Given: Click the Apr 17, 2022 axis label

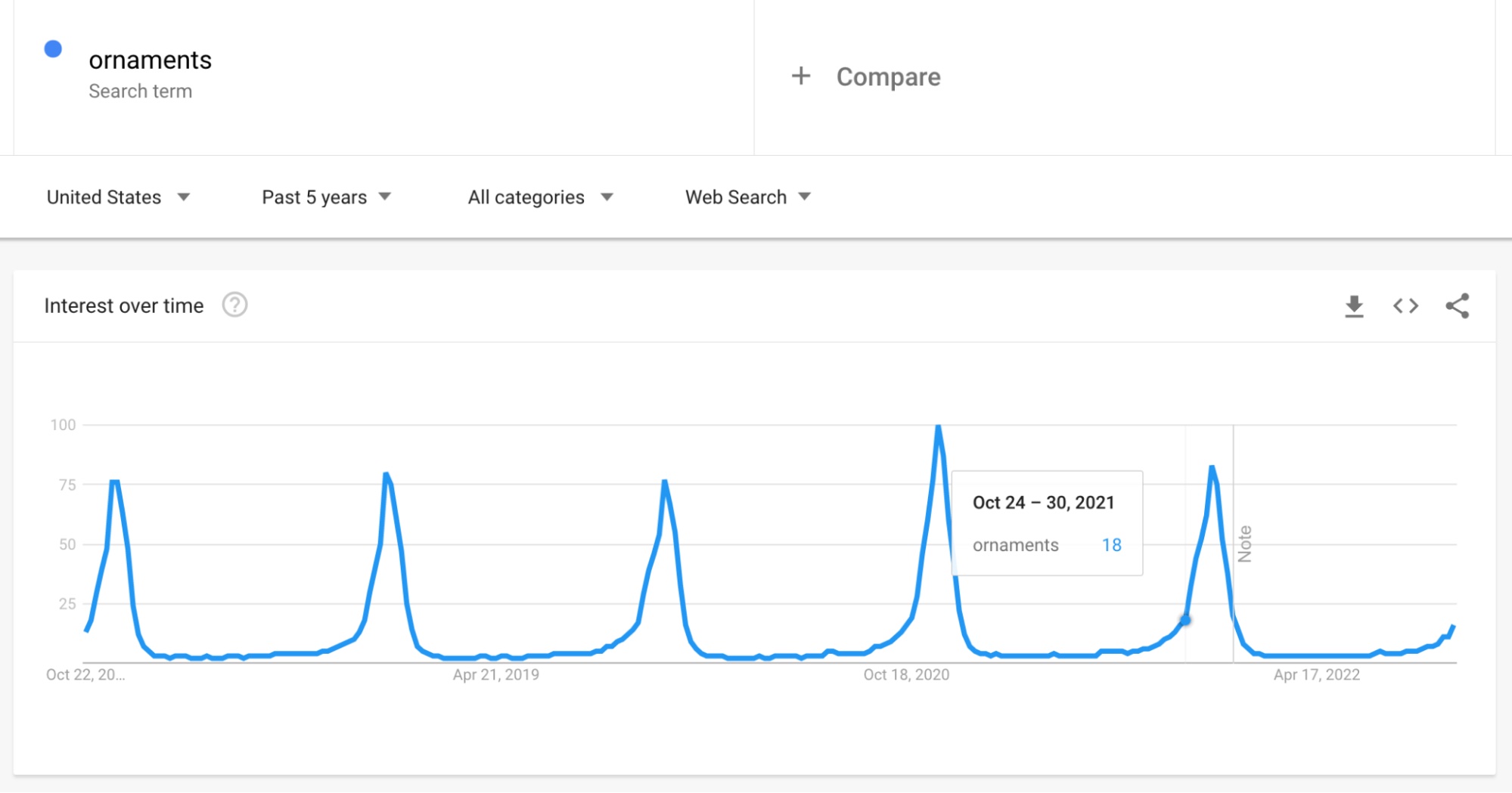Looking at the screenshot, I should point(1316,674).
